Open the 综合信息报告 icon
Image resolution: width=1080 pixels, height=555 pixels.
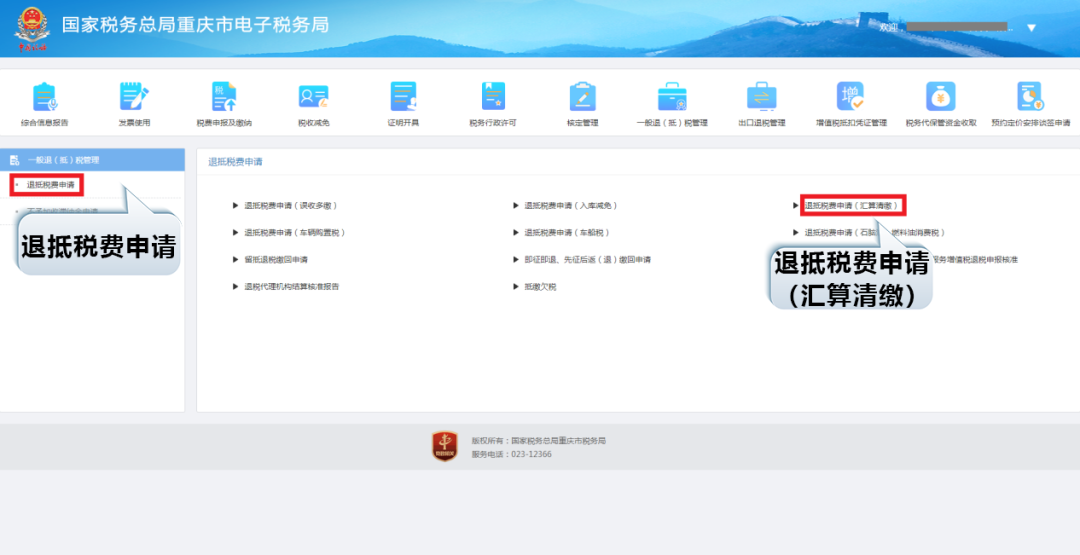point(45,96)
